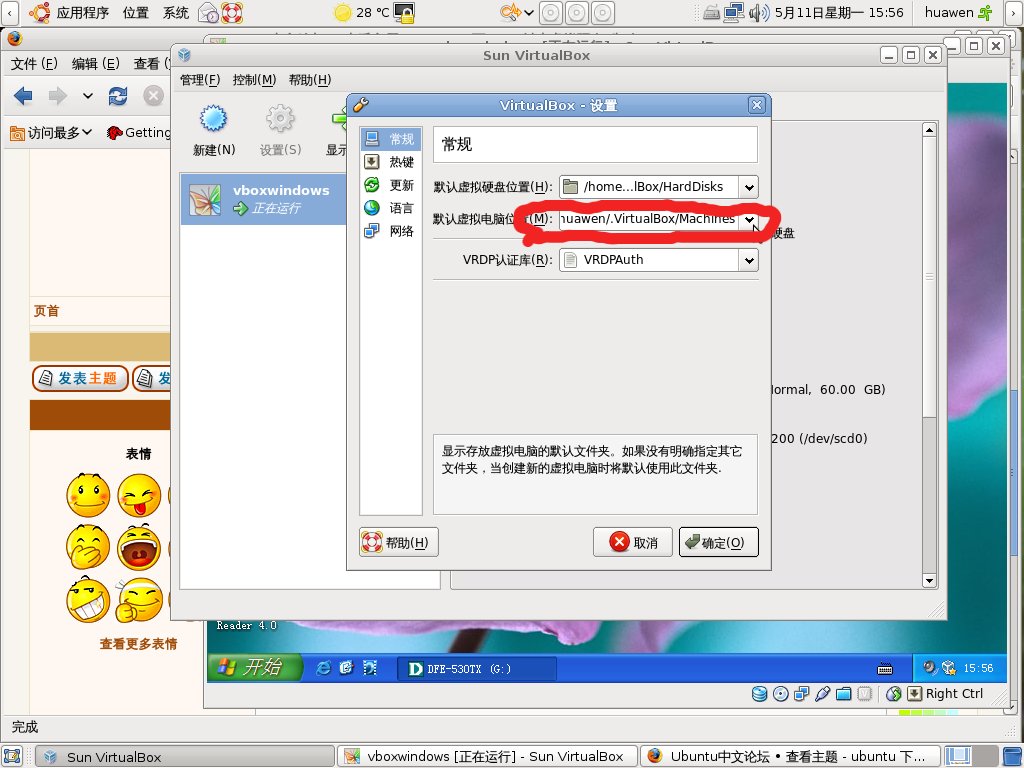Open Firefox 编辑(E) menu
This screenshot has height=768, width=1024.
tap(95, 63)
